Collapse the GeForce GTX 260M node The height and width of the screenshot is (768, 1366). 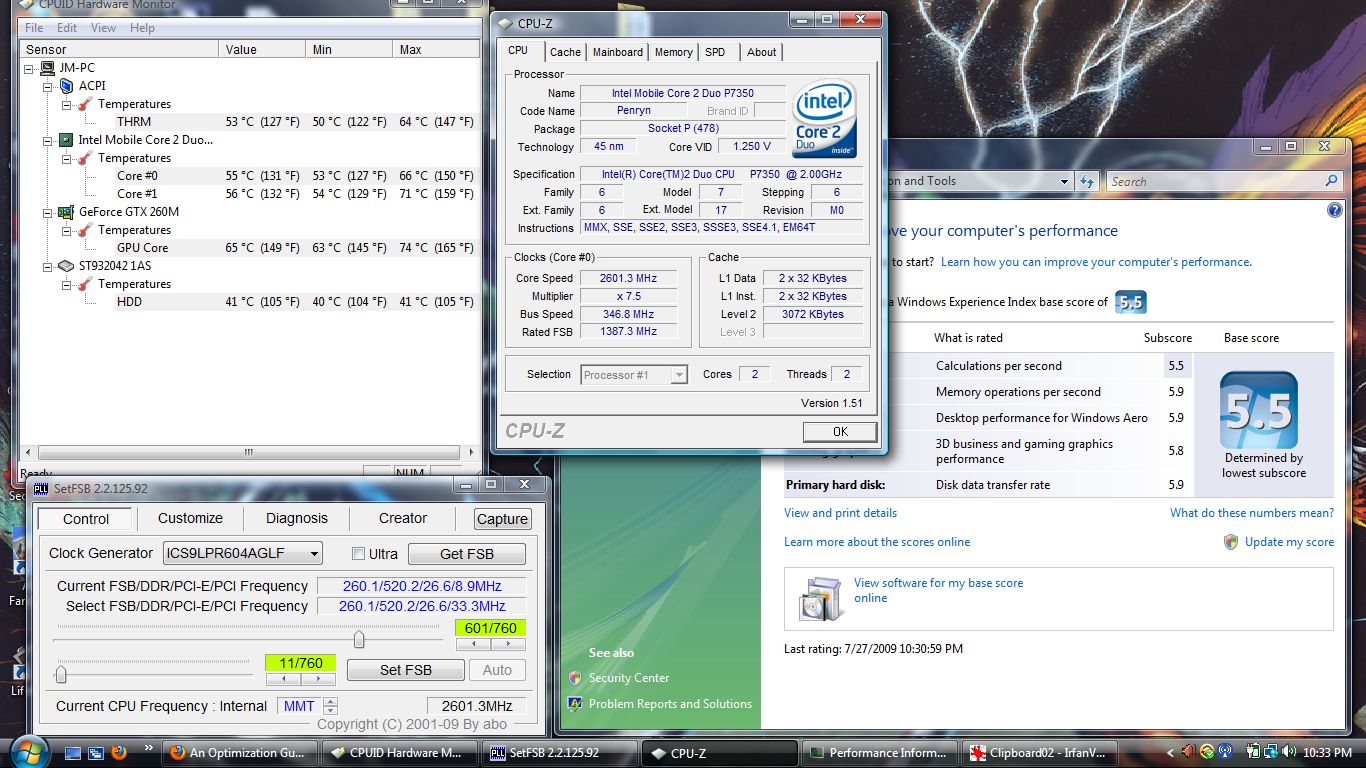coord(48,212)
